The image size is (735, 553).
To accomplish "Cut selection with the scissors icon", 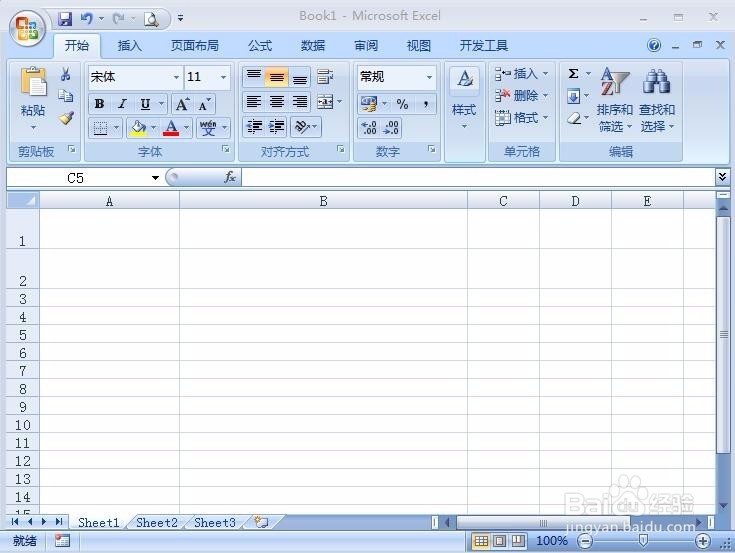I will (66, 74).
